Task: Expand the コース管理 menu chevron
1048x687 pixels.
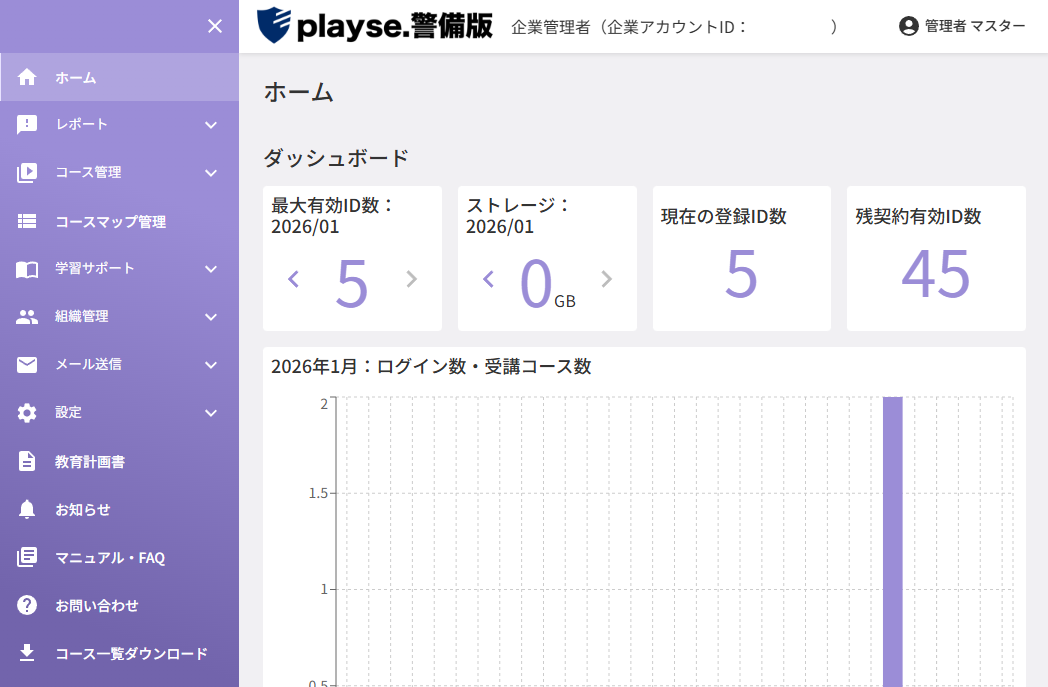Action: point(211,173)
